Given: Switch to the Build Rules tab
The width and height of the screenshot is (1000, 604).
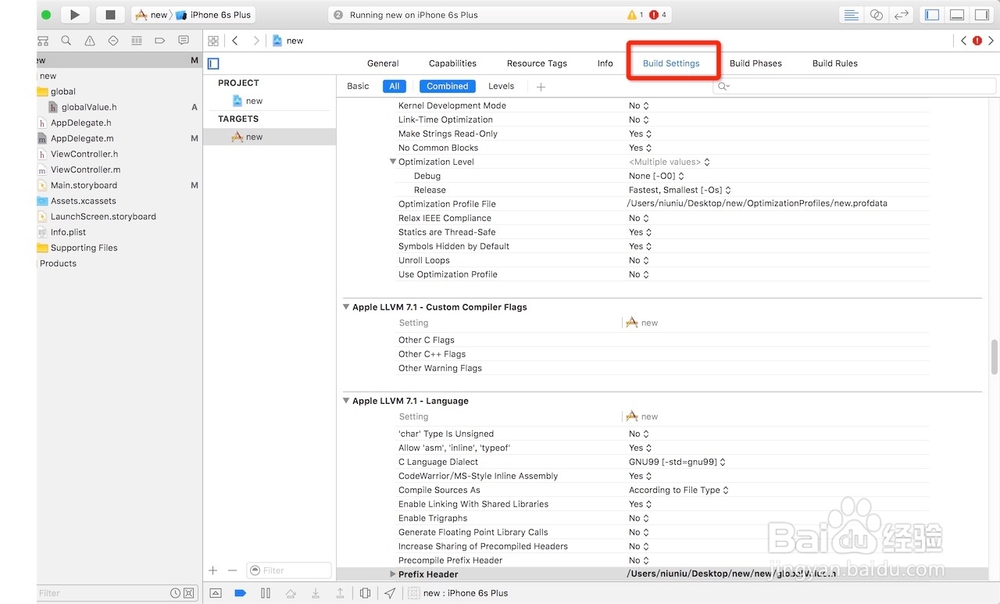Looking at the screenshot, I should point(834,63).
